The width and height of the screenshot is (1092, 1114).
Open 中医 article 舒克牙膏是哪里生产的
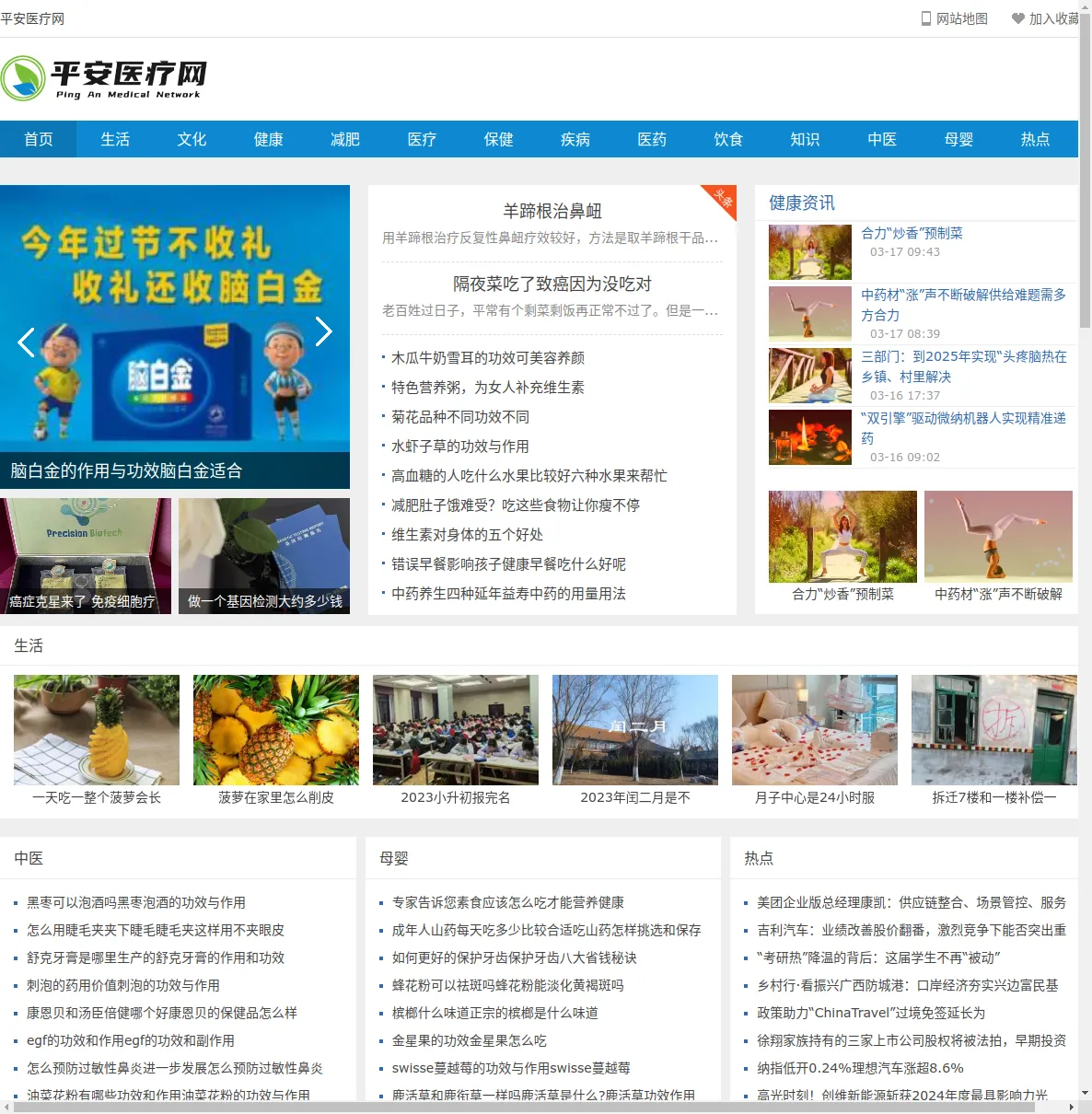click(x=156, y=958)
